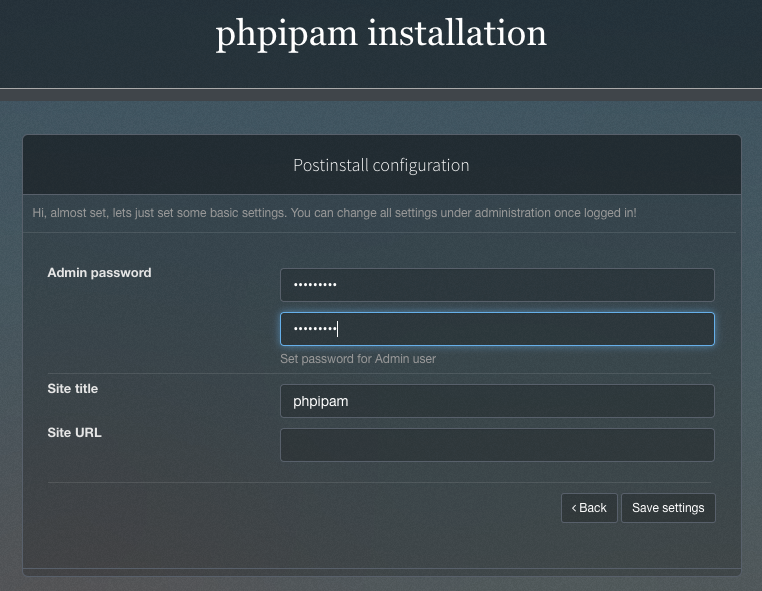Click the word settings on Save settings button
The image size is (762, 591).
tap(683, 508)
